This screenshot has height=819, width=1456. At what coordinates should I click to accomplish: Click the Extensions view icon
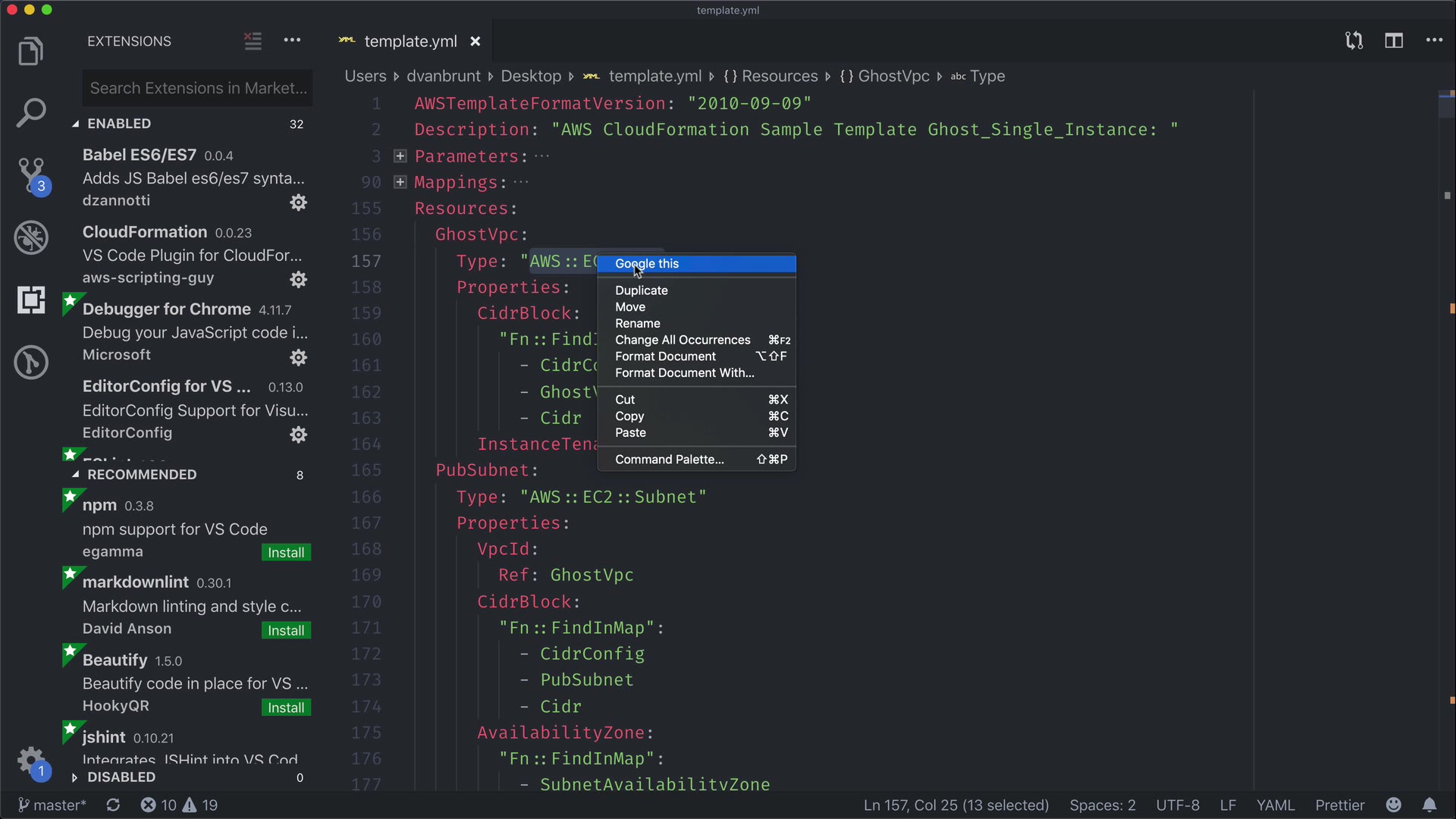31,300
